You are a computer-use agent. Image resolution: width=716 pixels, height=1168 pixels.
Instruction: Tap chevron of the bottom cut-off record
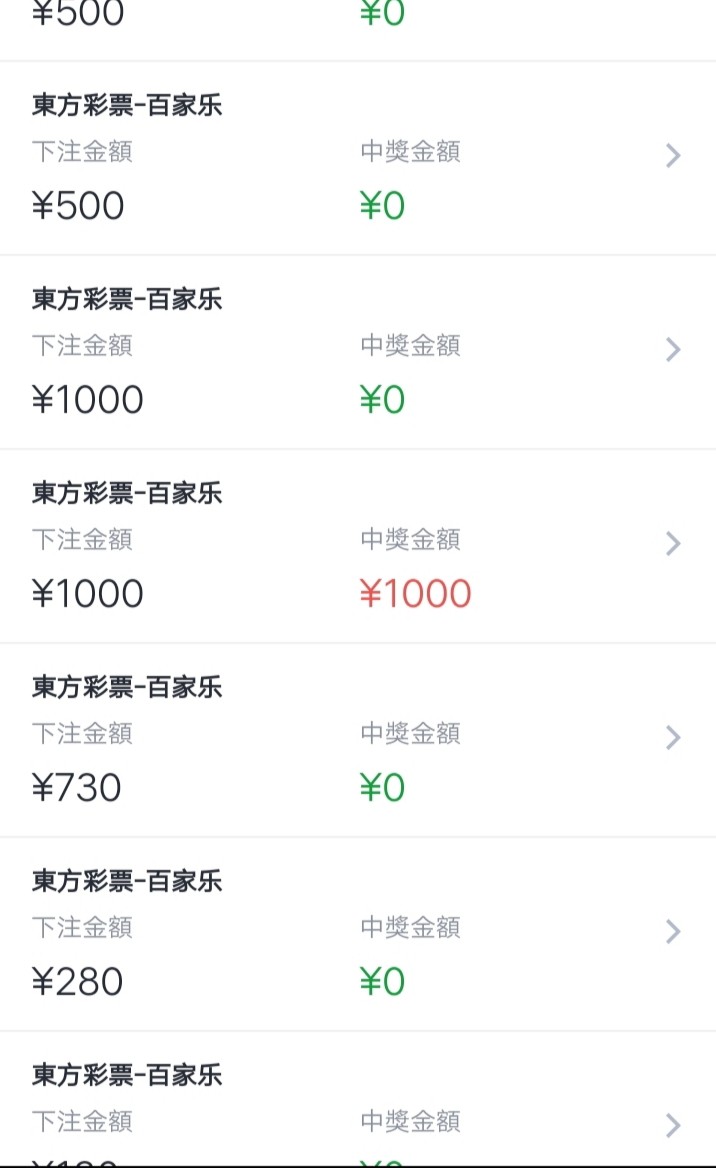(x=673, y=1126)
